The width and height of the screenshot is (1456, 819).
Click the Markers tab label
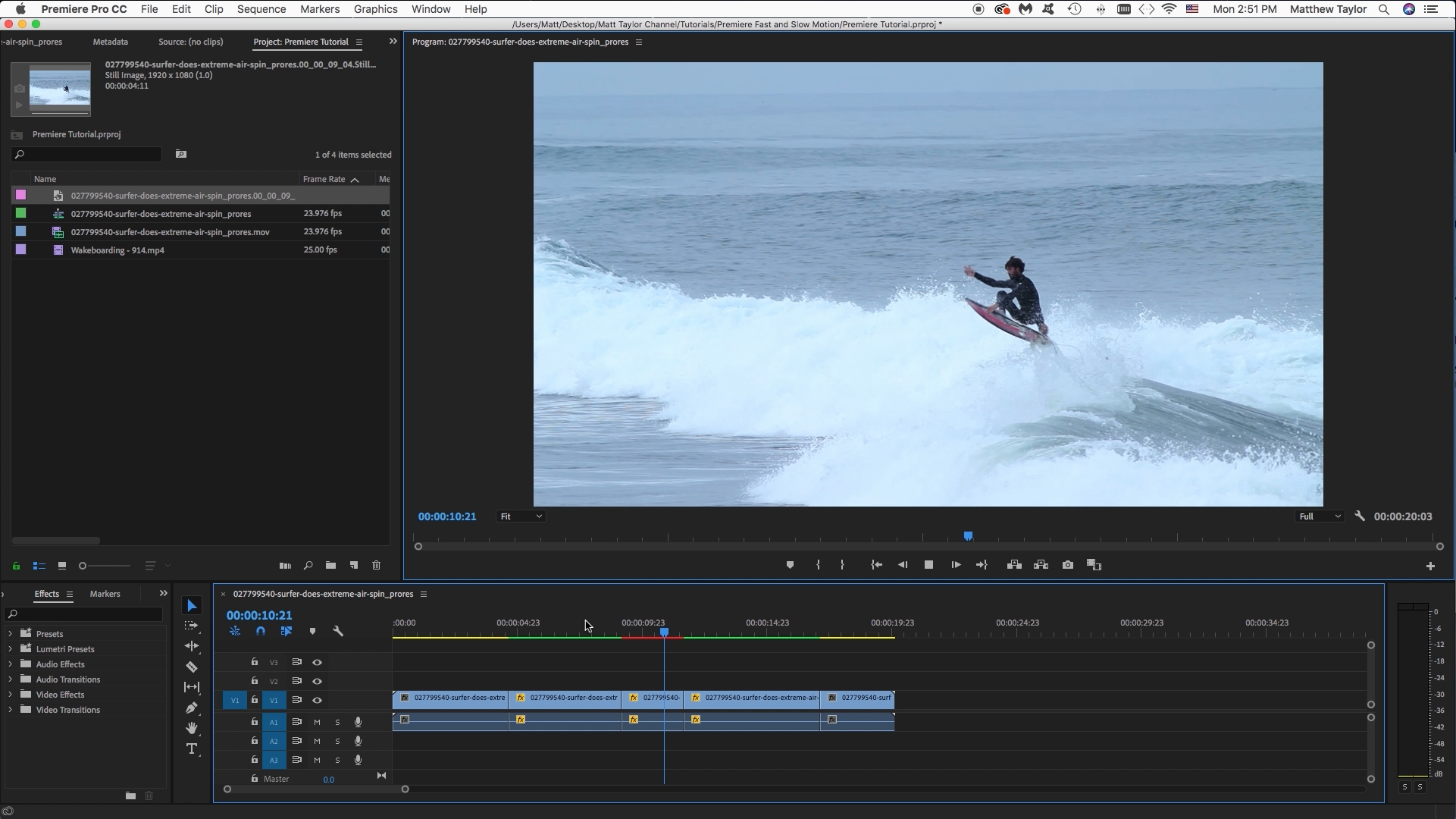pyautogui.click(x=104, y=593)
